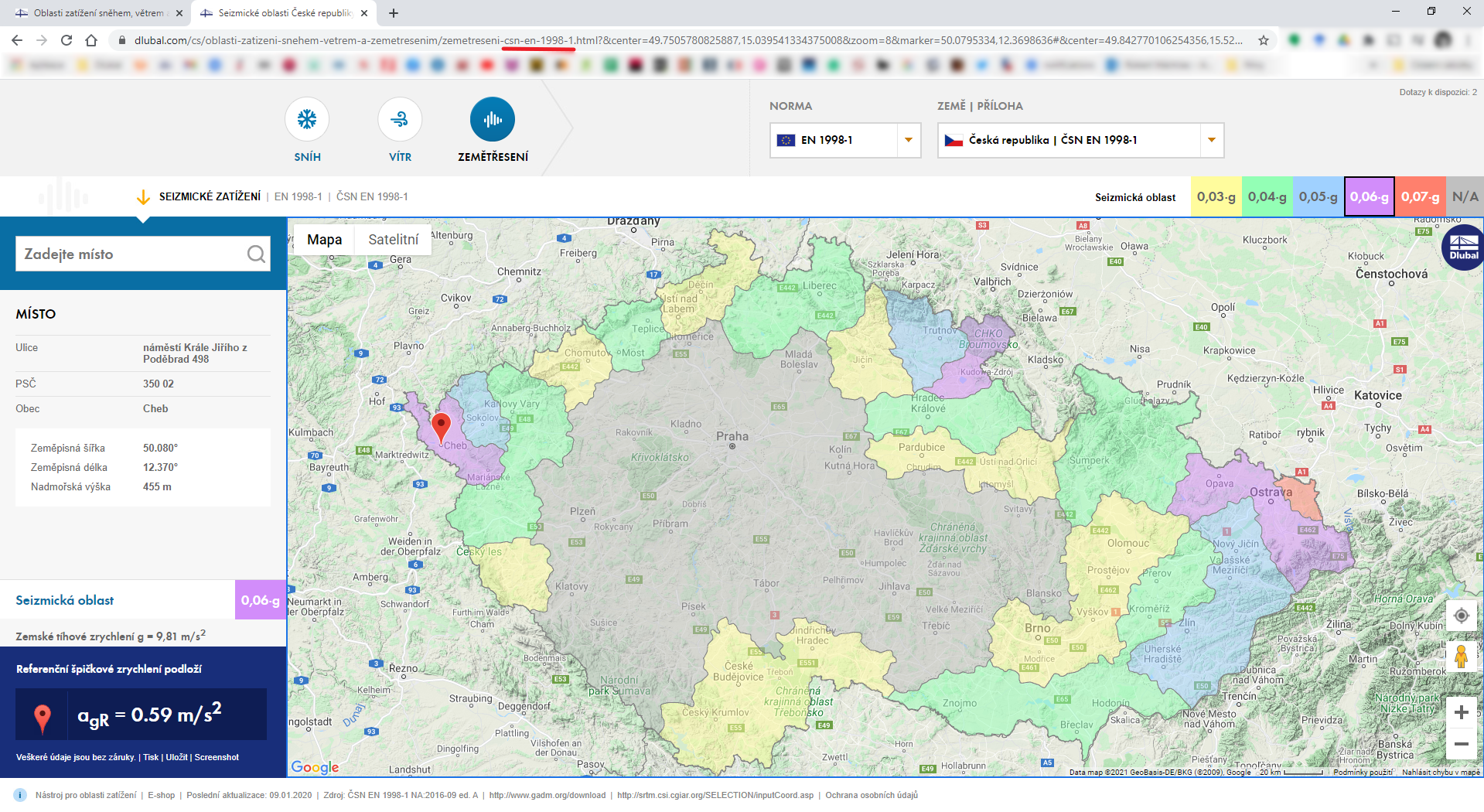This screenshot has width=1484, height=812.
Task: Zoom in the map with plus button
Action: click(1461, 712)
